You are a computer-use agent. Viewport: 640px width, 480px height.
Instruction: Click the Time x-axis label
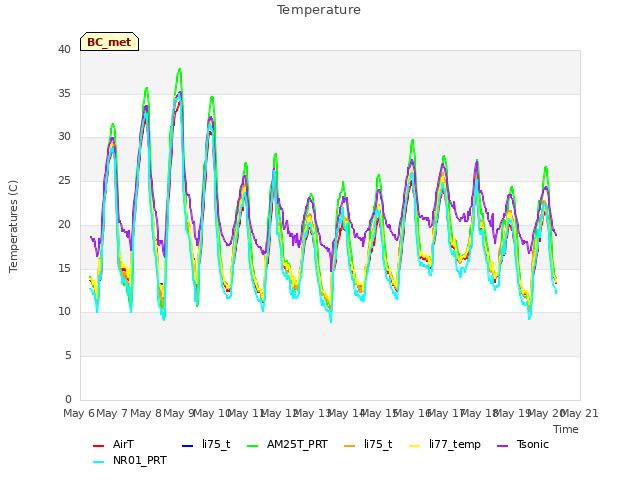click(x=566, y=429)
